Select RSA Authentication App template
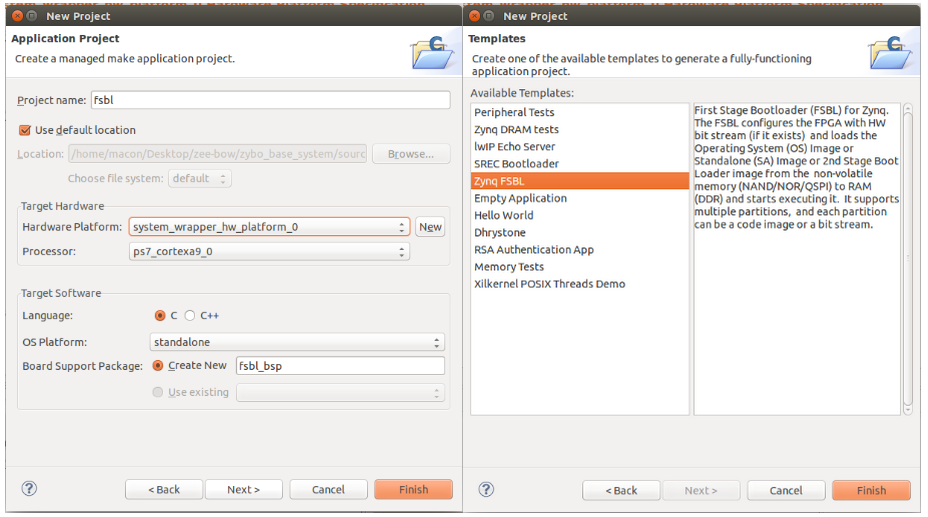Viewport: 928px width, 517px height. click(x=580, y=250)
